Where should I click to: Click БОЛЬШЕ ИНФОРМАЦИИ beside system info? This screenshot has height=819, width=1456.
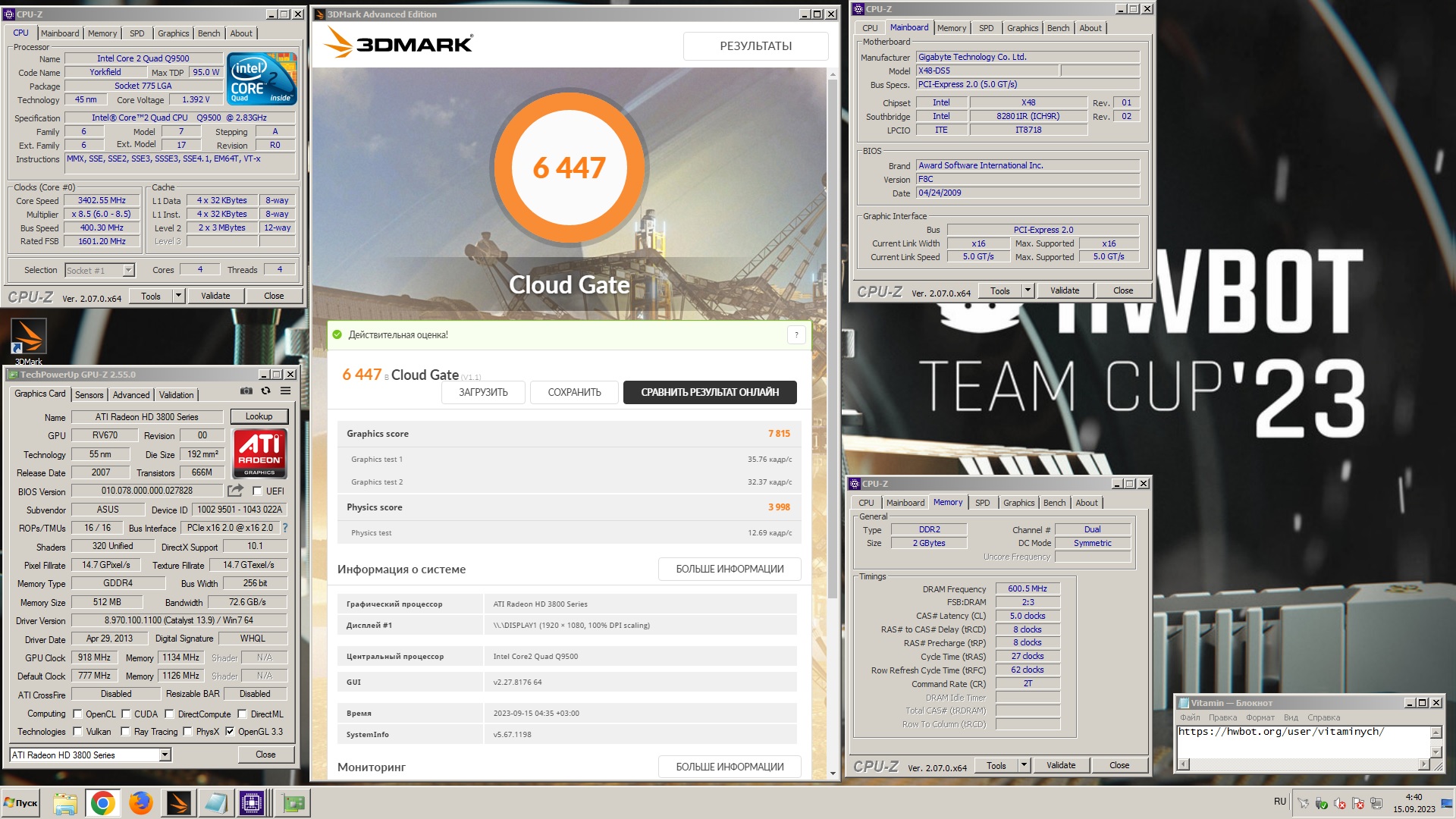730,569
